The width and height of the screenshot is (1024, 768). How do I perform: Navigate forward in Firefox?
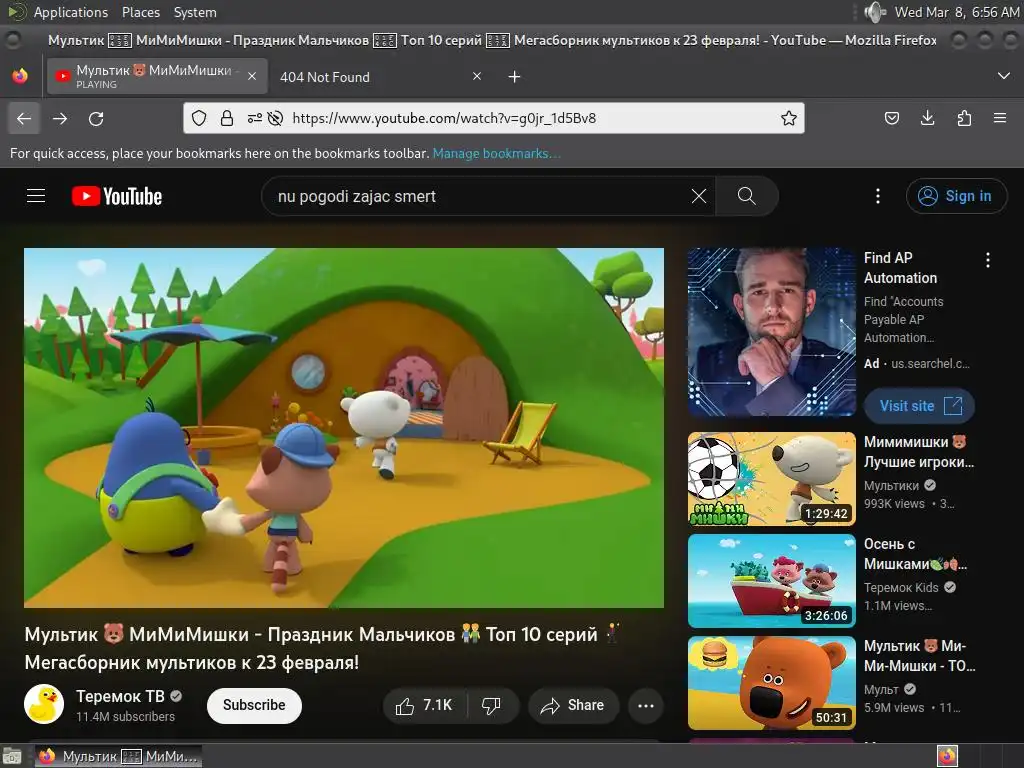(x=60, y=118)
